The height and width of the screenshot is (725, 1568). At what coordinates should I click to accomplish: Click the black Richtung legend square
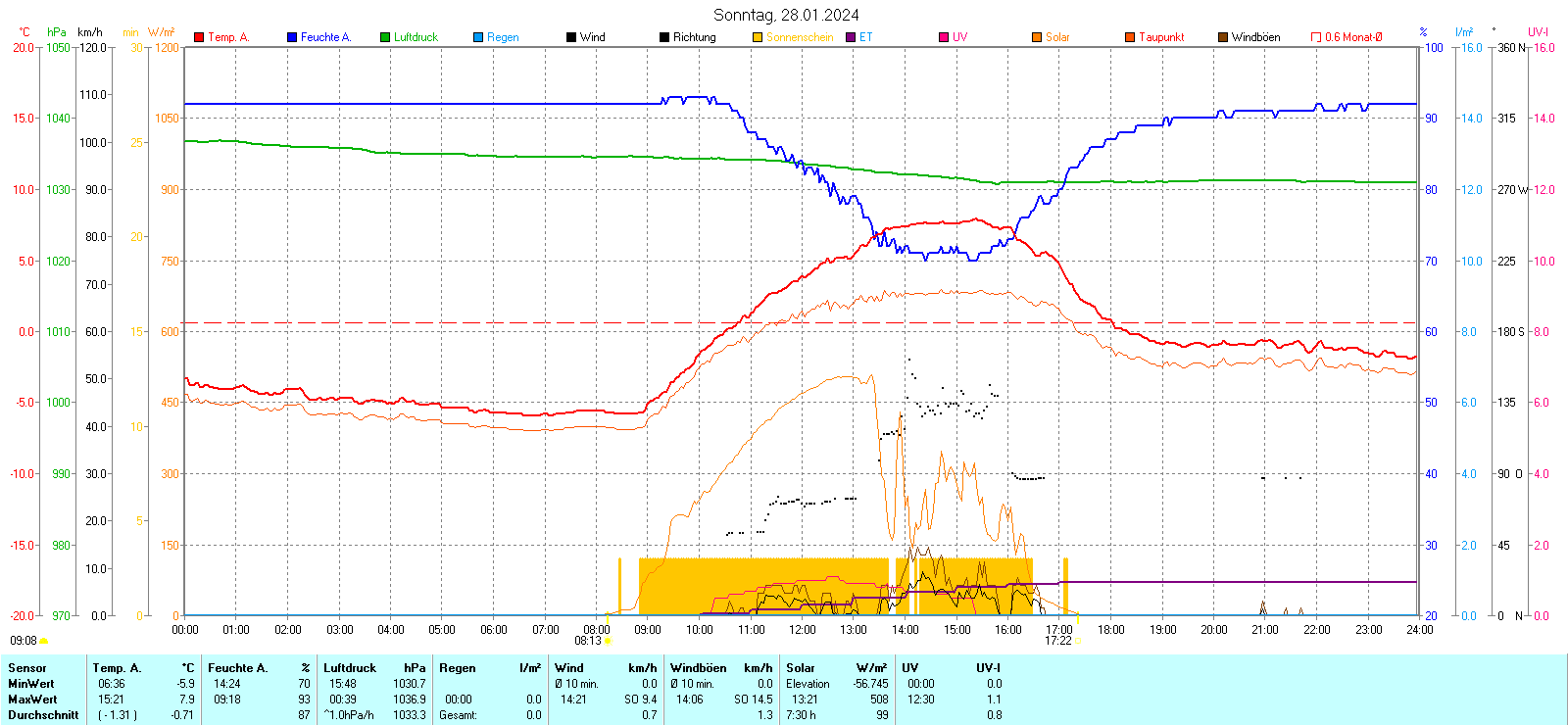[x=664, y=37]
